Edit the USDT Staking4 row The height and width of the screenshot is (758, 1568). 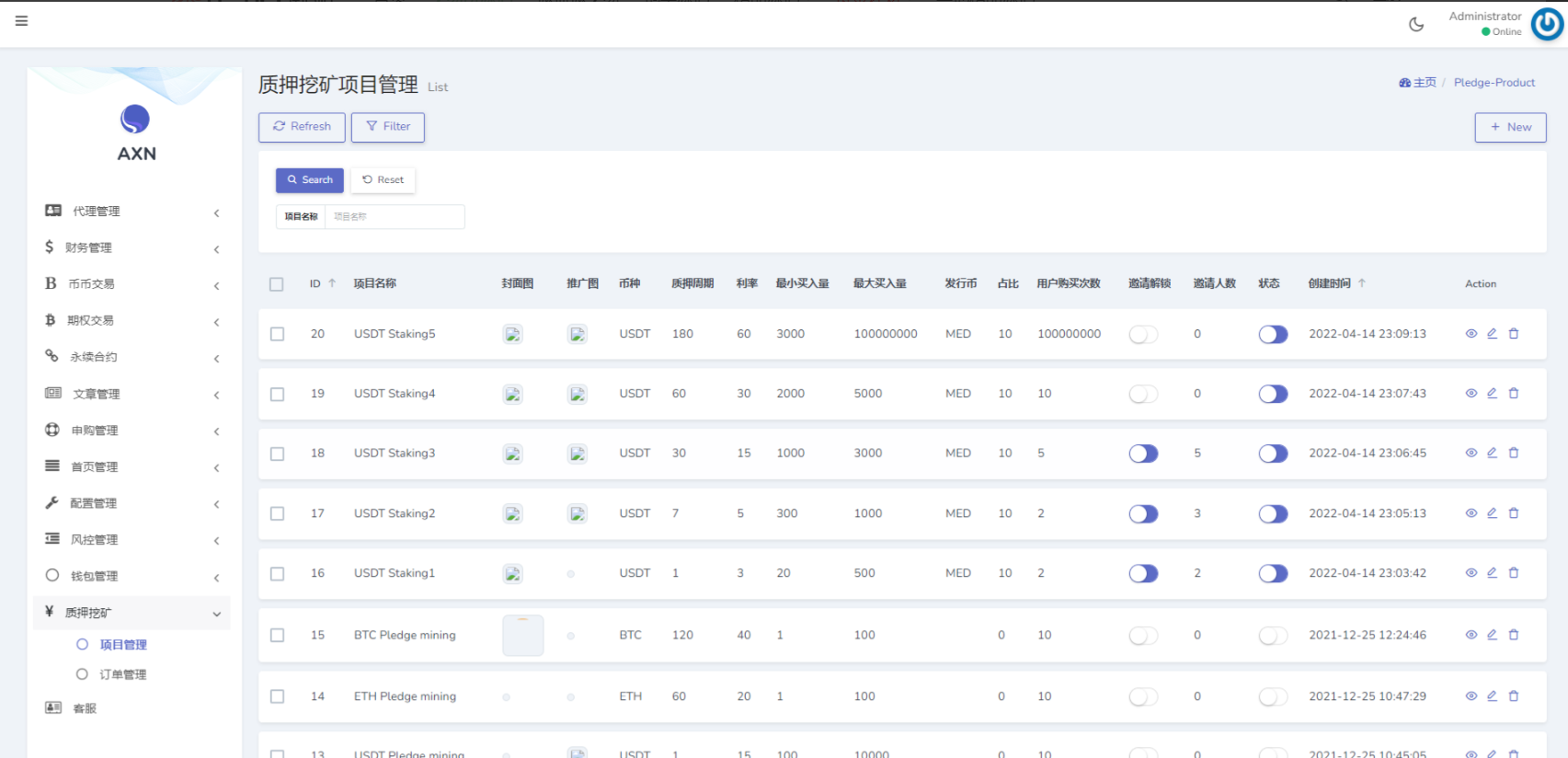tap(1492, 394)
